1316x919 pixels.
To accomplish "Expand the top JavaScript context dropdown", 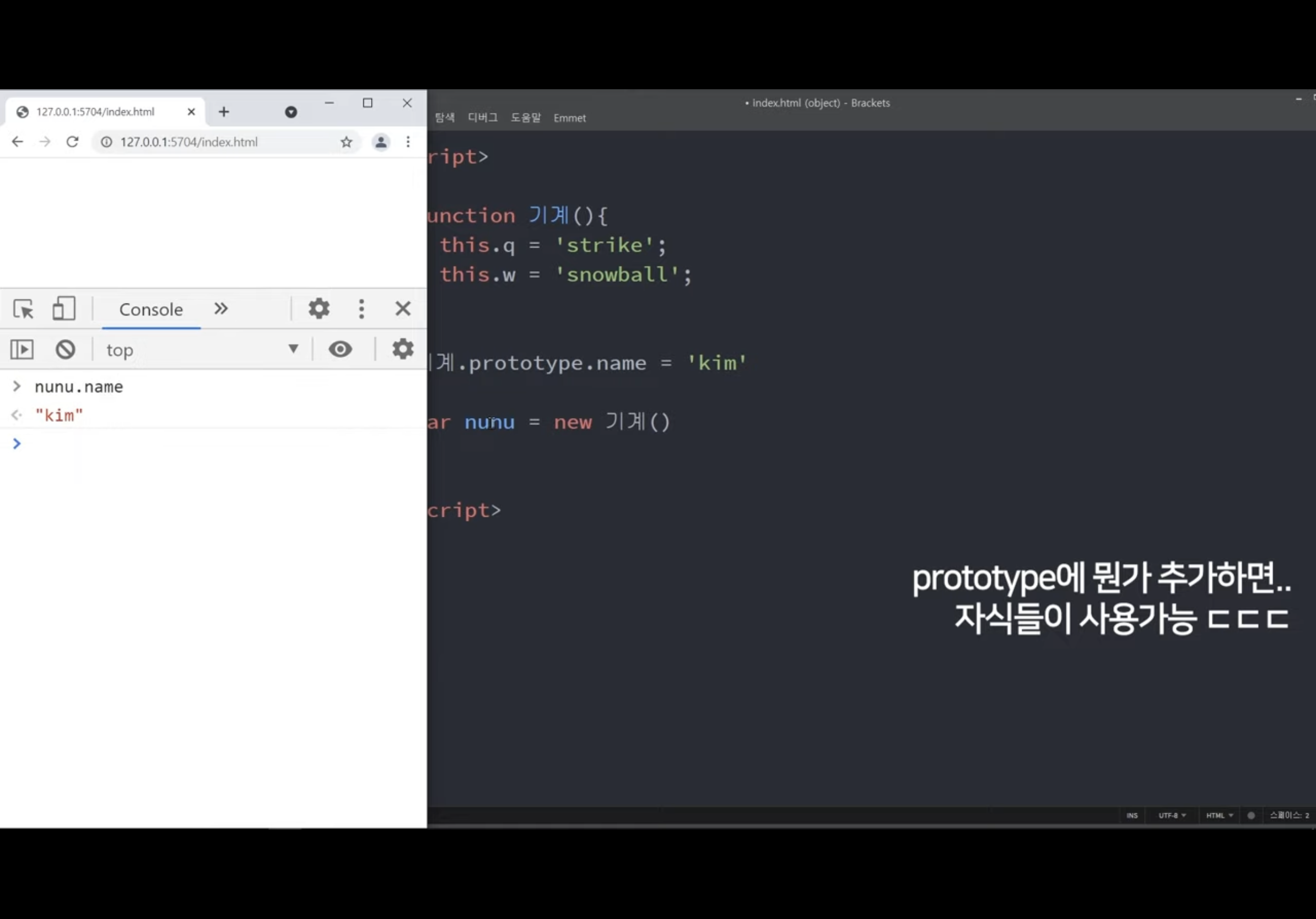I will pyautogui.click(x=201, y=349).
